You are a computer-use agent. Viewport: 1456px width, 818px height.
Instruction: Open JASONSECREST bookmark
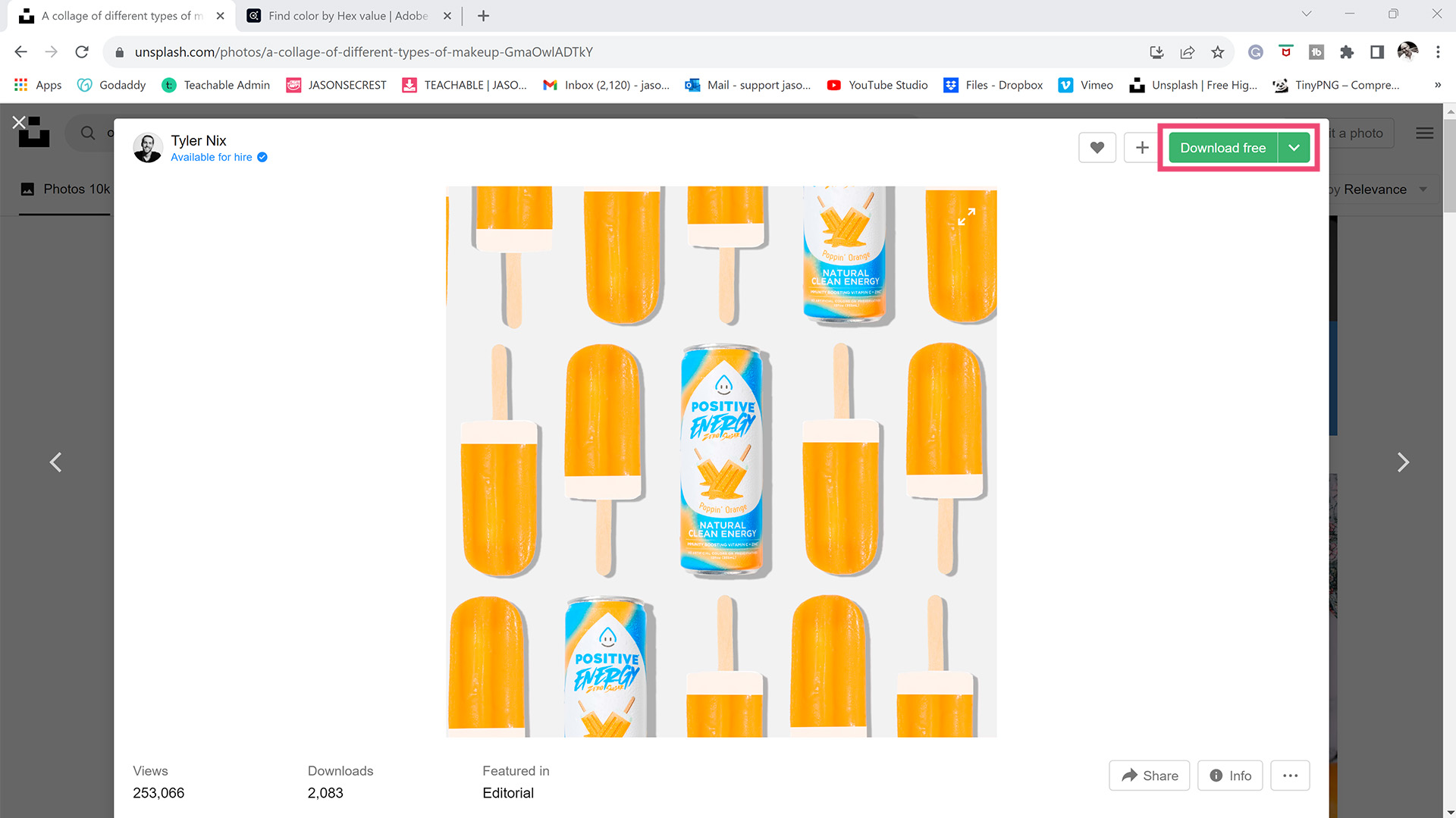tap(336, 85)
